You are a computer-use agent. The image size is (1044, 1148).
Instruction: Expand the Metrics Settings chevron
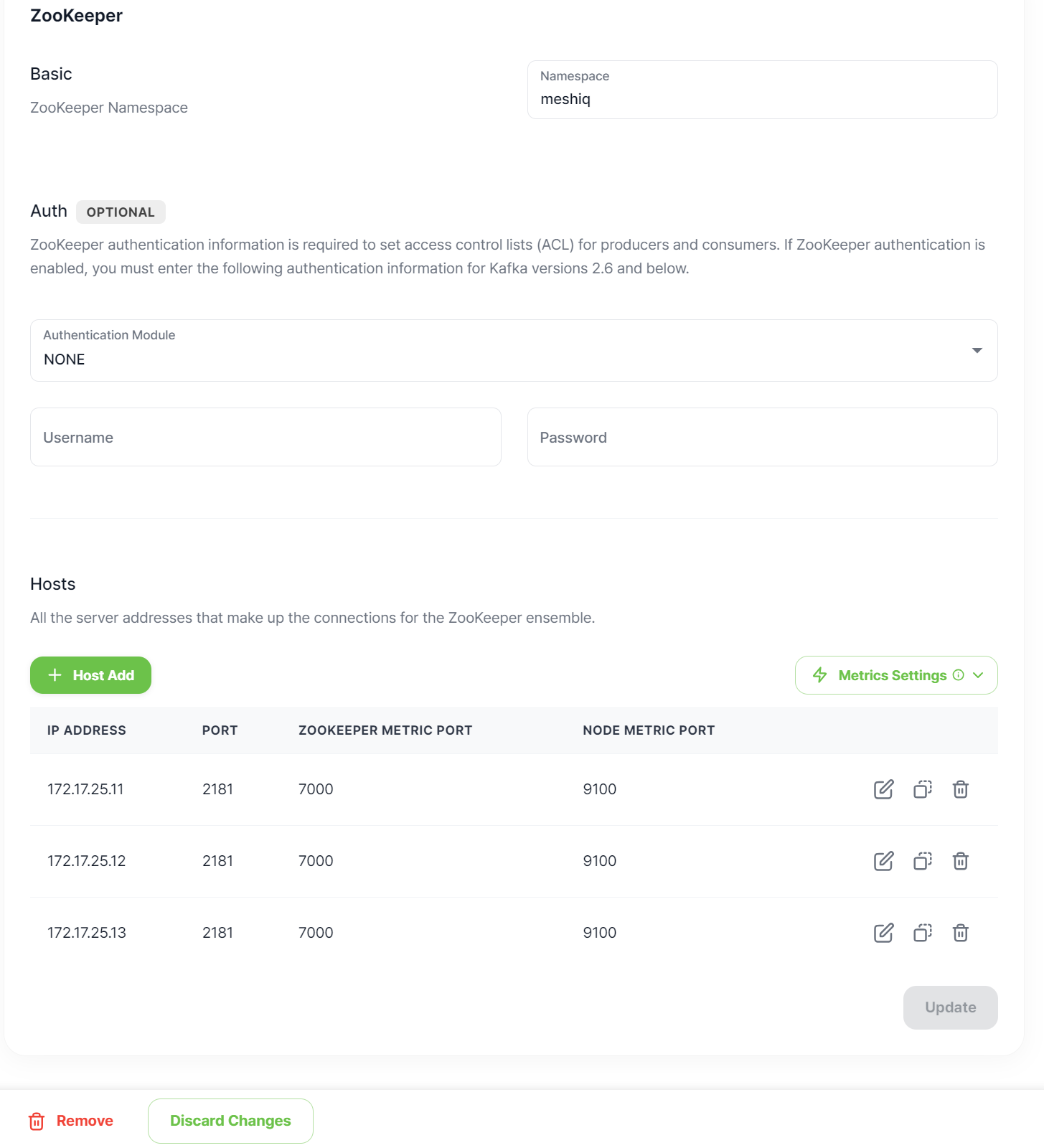click(978, 675)
